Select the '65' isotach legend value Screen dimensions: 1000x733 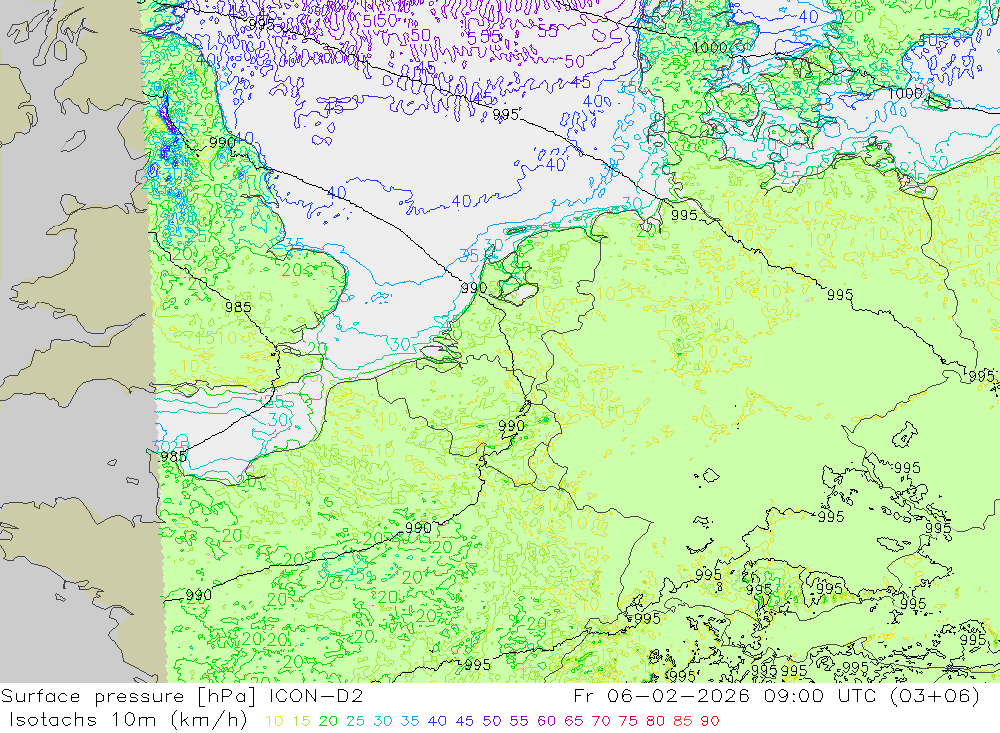click(573, 721)
